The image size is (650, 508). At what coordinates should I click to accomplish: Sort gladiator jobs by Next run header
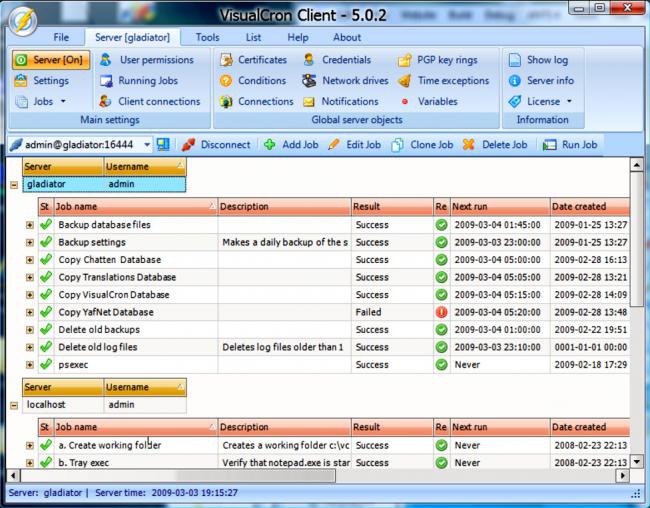(500, 207)
